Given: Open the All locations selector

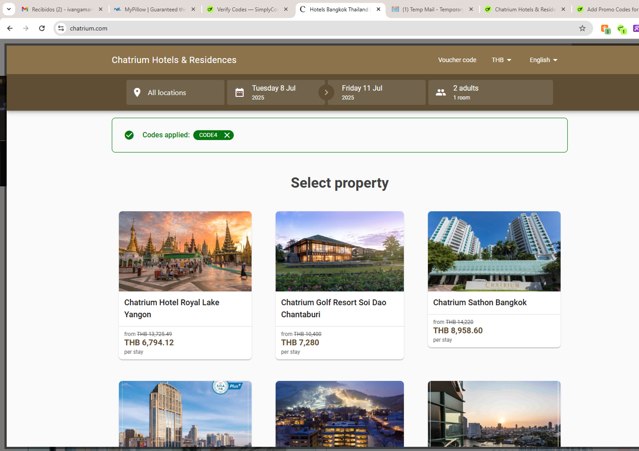Looking at the screenshot, I should (175, 92).
